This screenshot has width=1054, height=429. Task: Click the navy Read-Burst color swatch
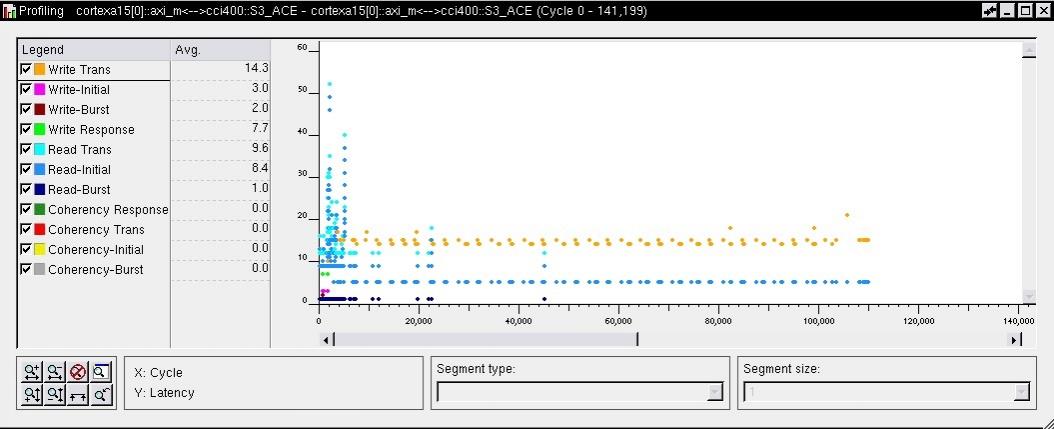(40, 190)
